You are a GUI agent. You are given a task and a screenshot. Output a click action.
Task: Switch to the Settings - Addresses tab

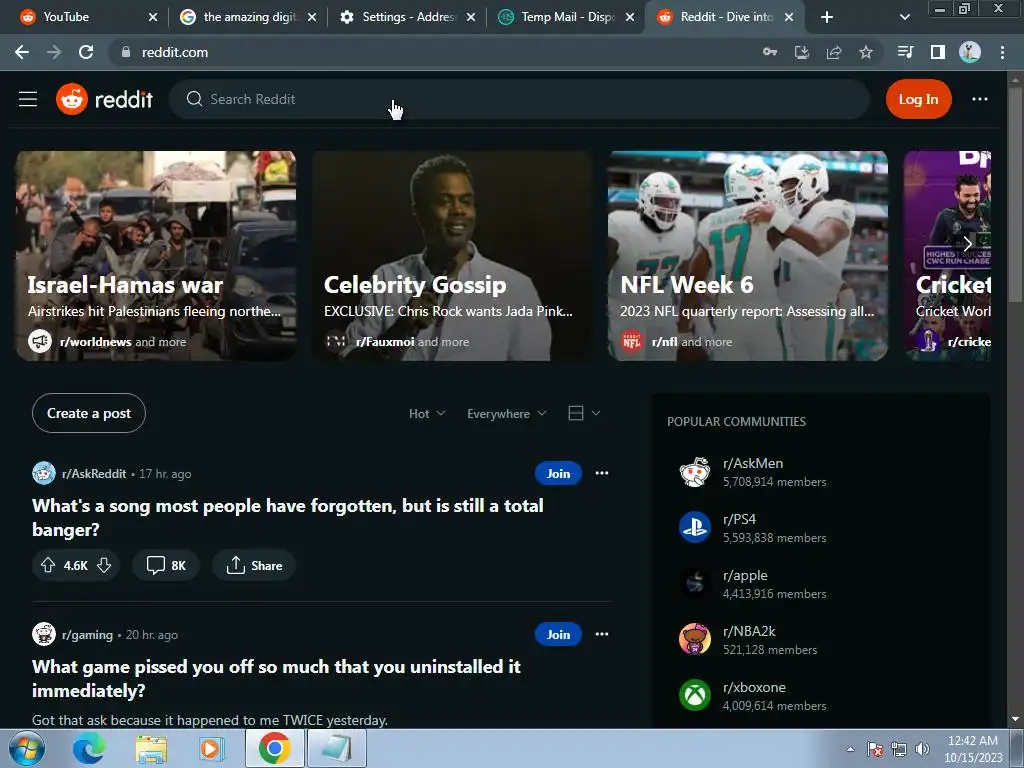408,17
